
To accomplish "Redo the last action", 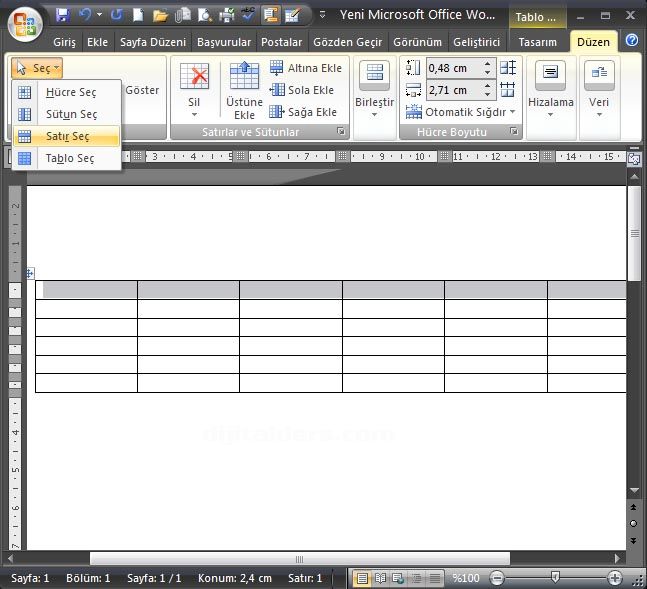I will coord(117,16).
